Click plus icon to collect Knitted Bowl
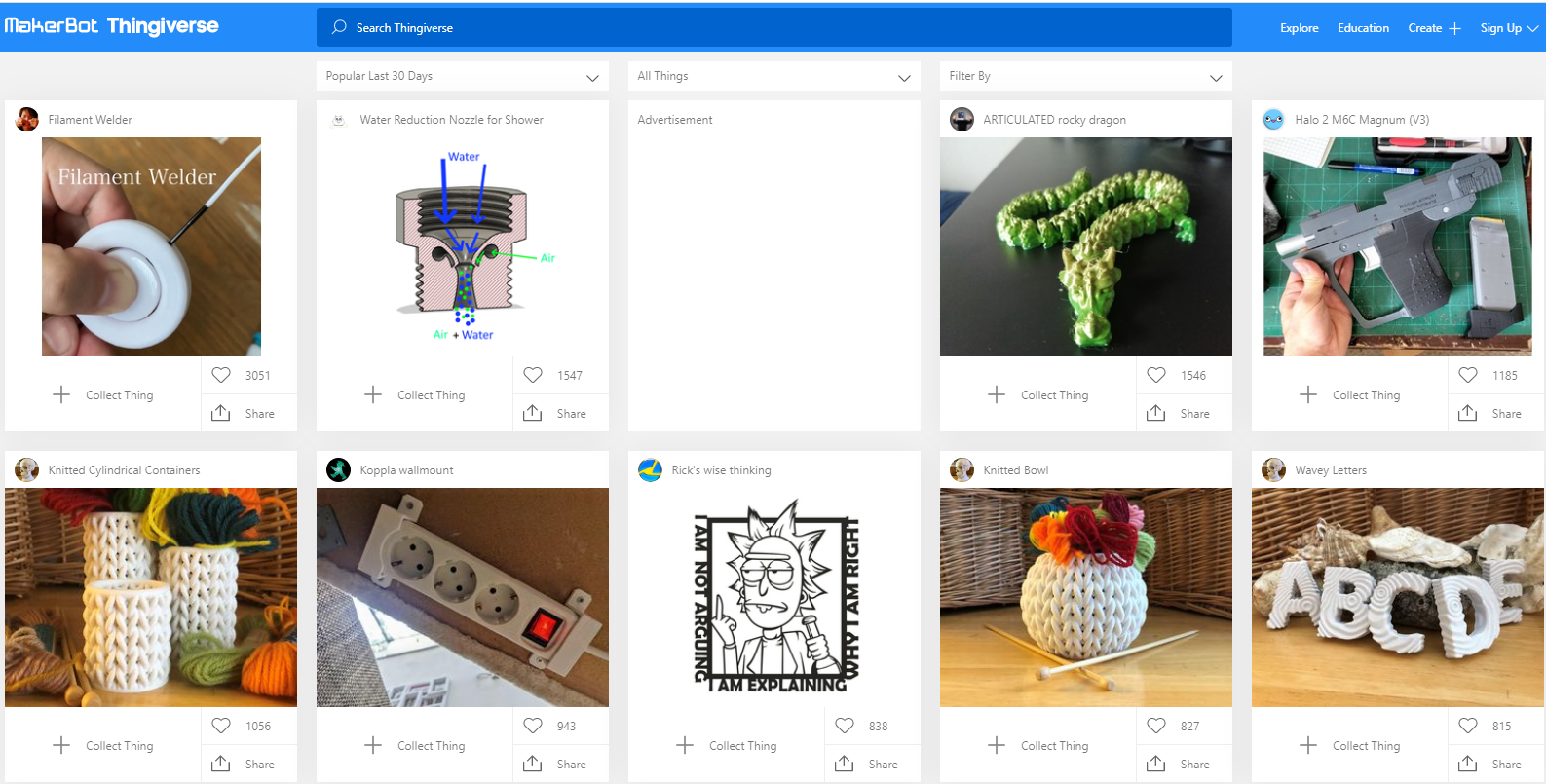 tap(997, 745)
